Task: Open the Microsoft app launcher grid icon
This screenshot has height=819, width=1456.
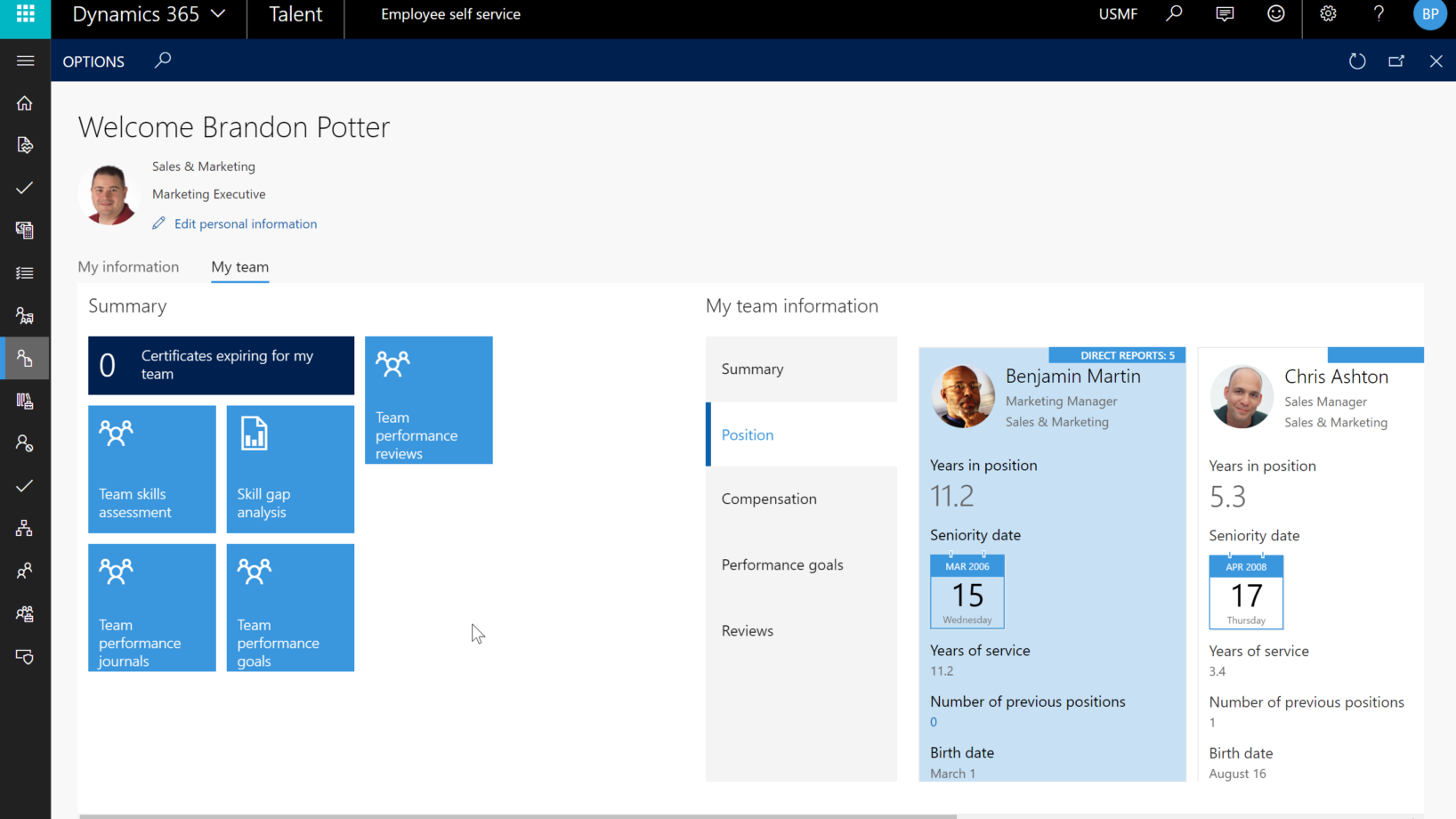Action: click(24, 13)
